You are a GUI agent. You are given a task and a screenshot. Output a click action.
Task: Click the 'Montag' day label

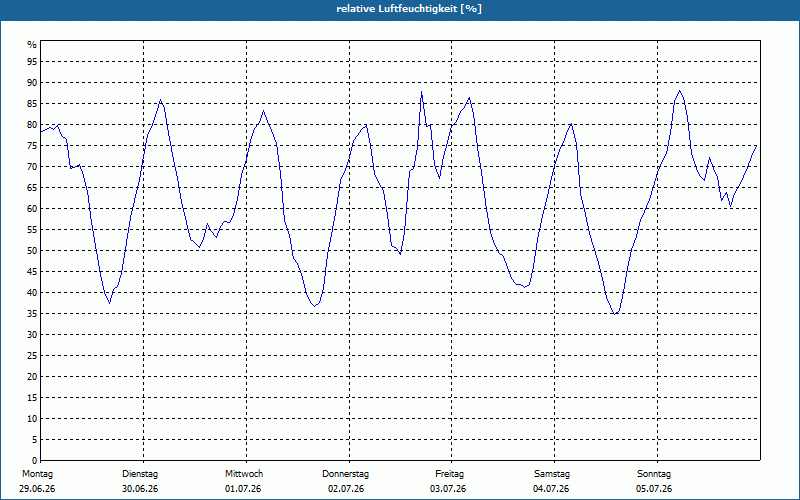pos(37,474)
